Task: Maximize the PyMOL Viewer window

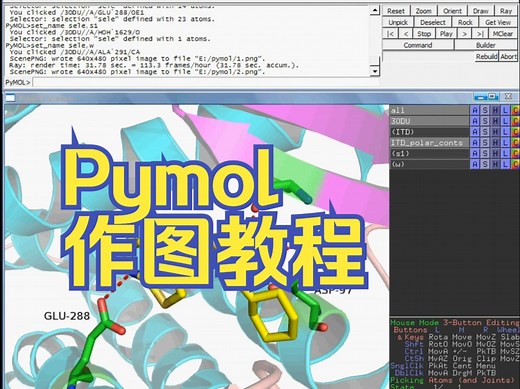Action: pyautogui.click(x=493, y=97)
